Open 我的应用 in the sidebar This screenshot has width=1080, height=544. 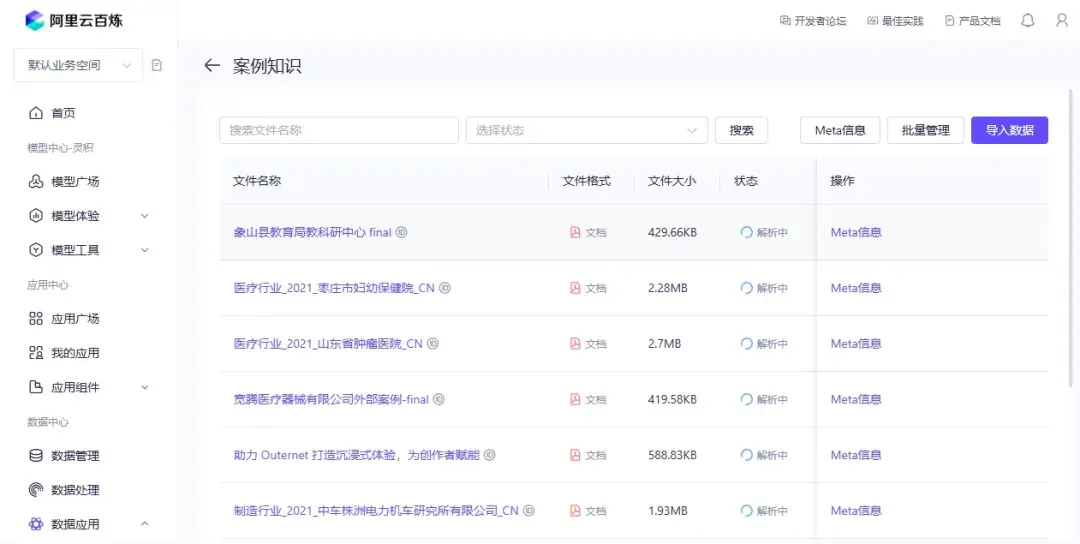75,353
